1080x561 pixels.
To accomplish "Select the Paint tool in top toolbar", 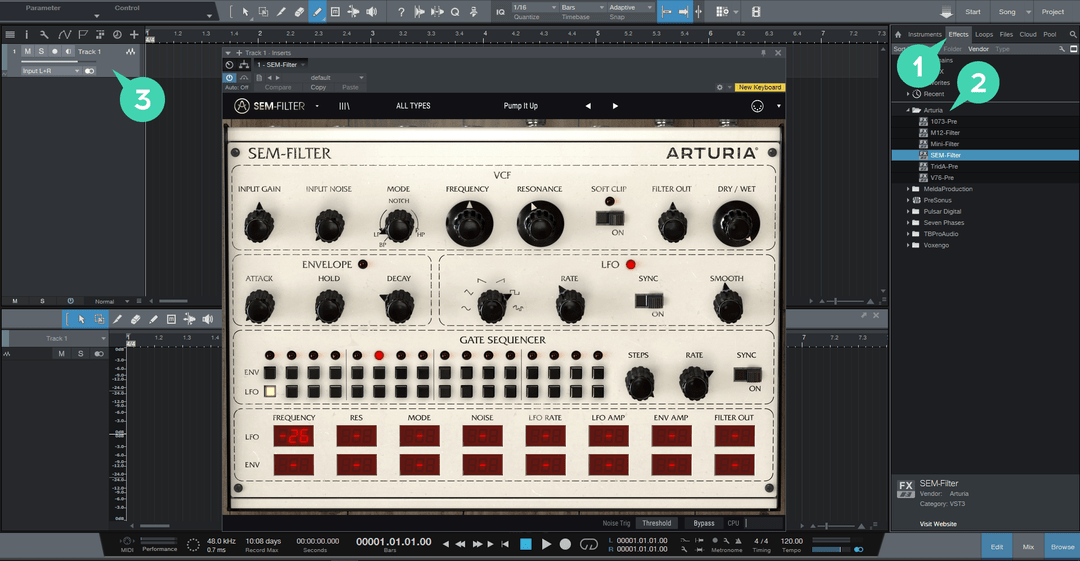I will click(317, 12).
